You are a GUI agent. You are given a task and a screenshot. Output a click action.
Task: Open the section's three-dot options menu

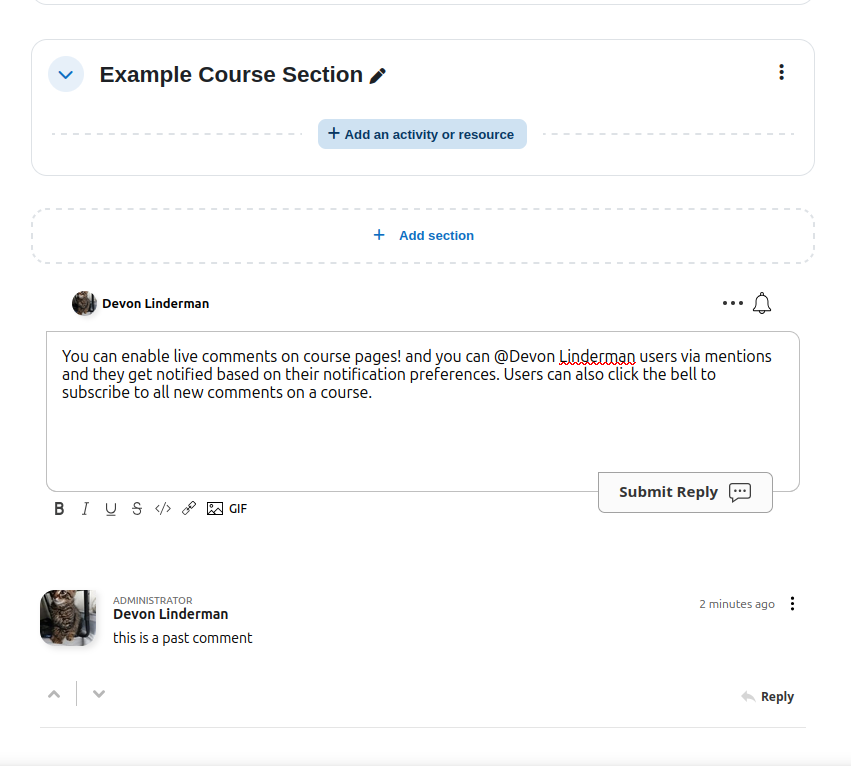tap(781, 72)
